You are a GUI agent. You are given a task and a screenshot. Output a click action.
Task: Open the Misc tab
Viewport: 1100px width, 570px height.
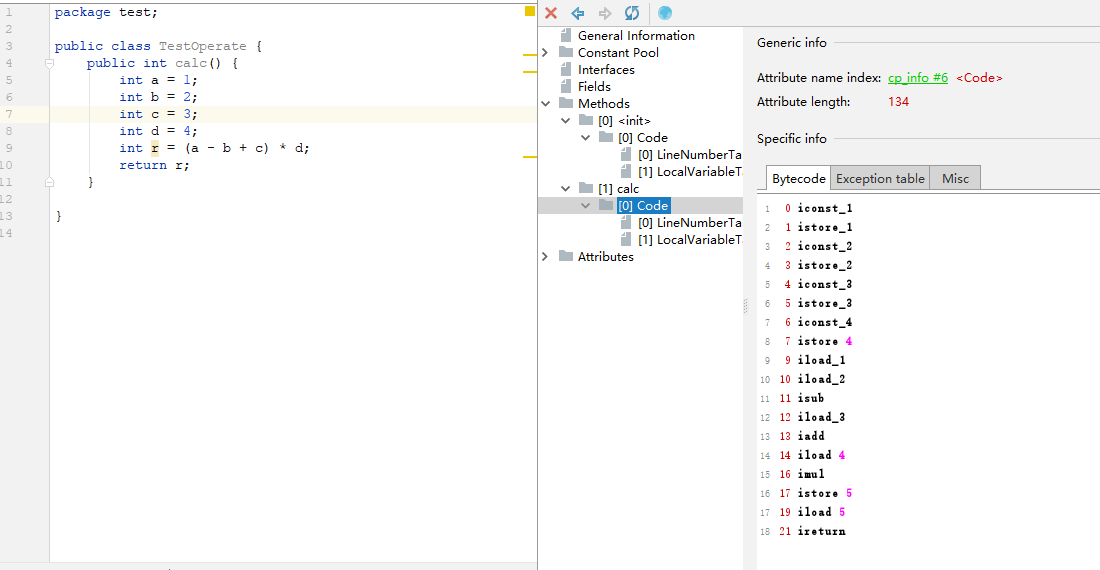pyautogui.click(x=955, y=178)
